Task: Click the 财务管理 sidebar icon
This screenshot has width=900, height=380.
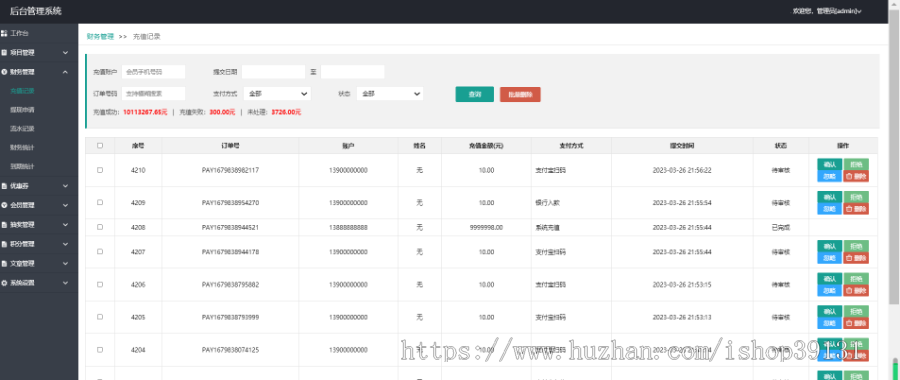Action: point(4,72)
